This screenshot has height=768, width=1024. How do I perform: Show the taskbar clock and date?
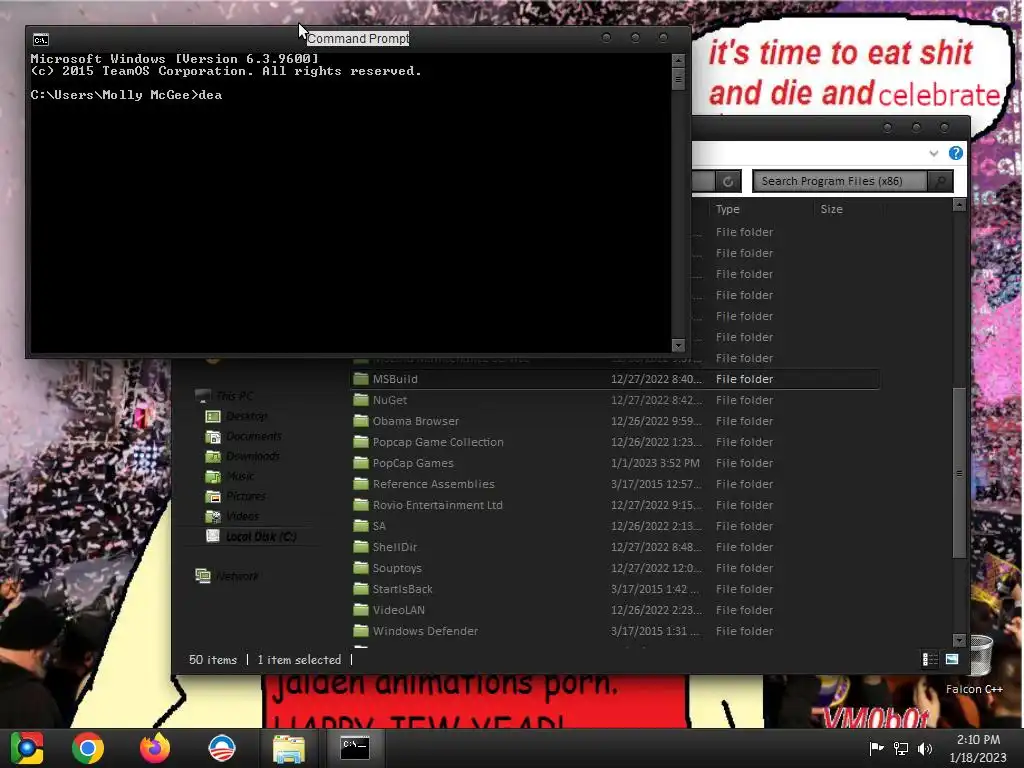click(978, 748)
